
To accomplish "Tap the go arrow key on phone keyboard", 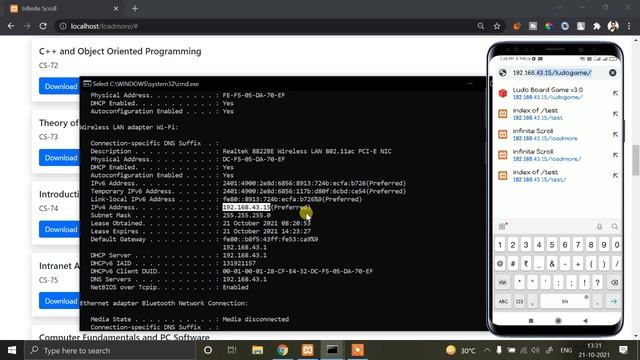I will (613, 301).
